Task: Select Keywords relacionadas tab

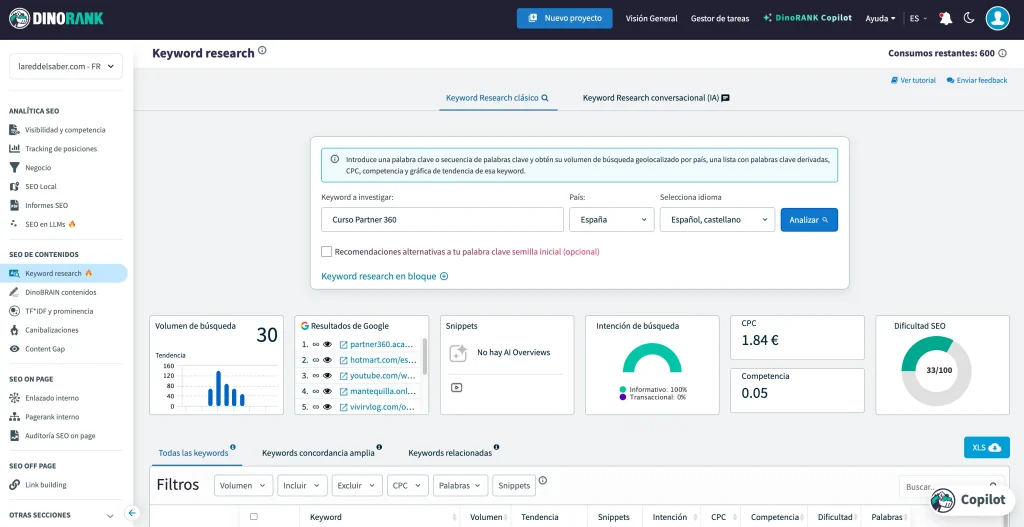Action: 453,452
